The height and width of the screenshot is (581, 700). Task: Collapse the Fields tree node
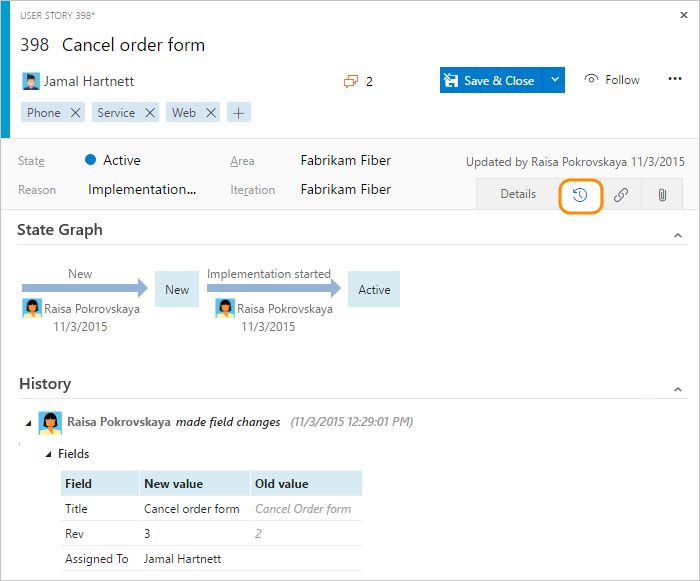tap(49, 454)
